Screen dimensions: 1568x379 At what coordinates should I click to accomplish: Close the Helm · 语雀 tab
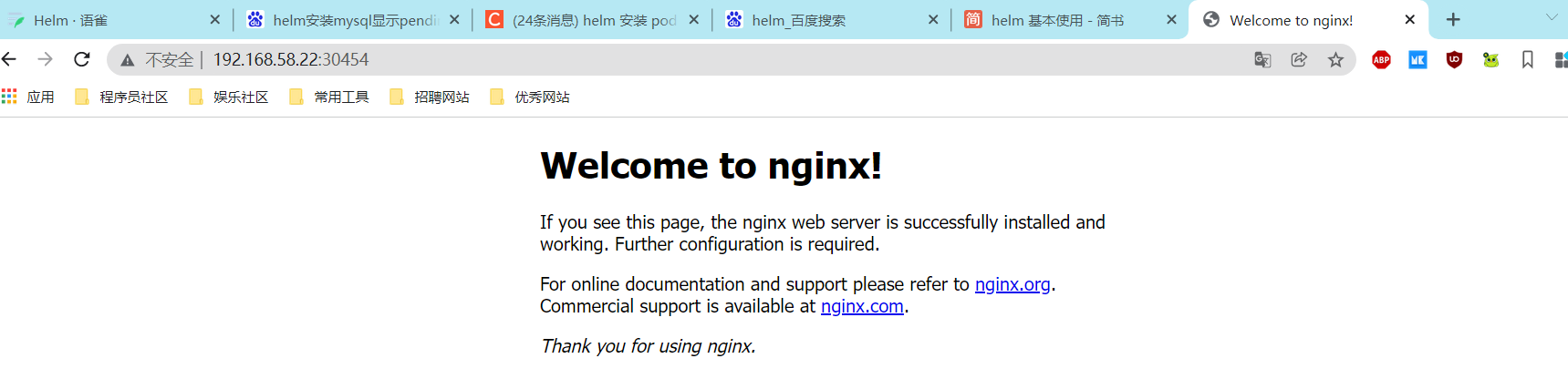click(x=215, y=19)
